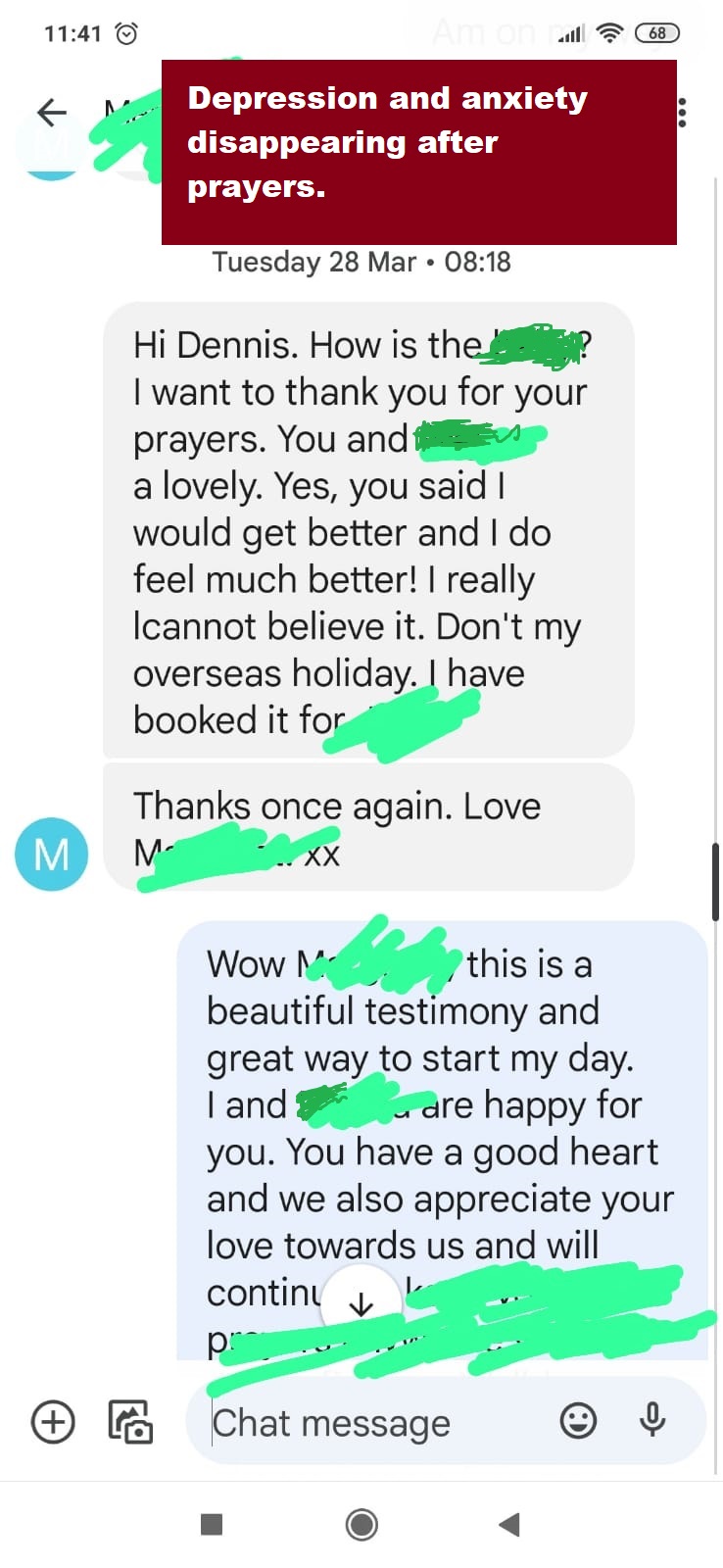Tap the Android home circle button
The height and width of the screenshot is (1568, 723).
[361, 1524]
